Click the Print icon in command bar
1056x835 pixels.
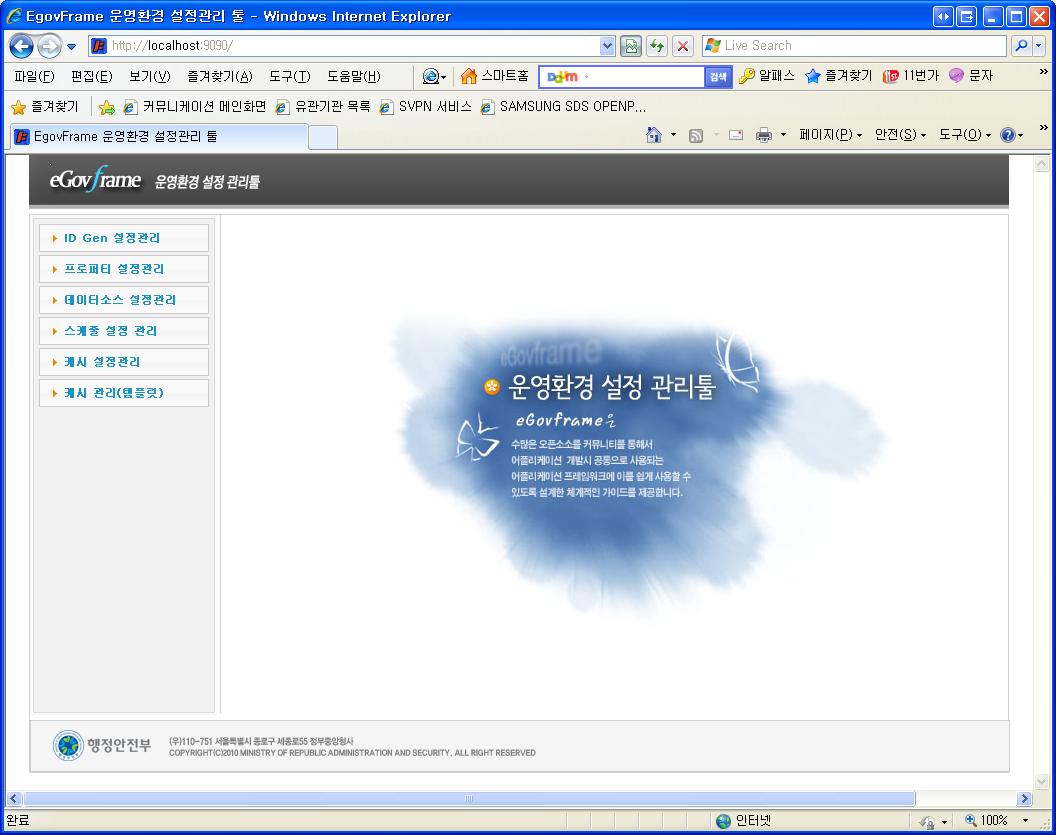click(764, 135)
